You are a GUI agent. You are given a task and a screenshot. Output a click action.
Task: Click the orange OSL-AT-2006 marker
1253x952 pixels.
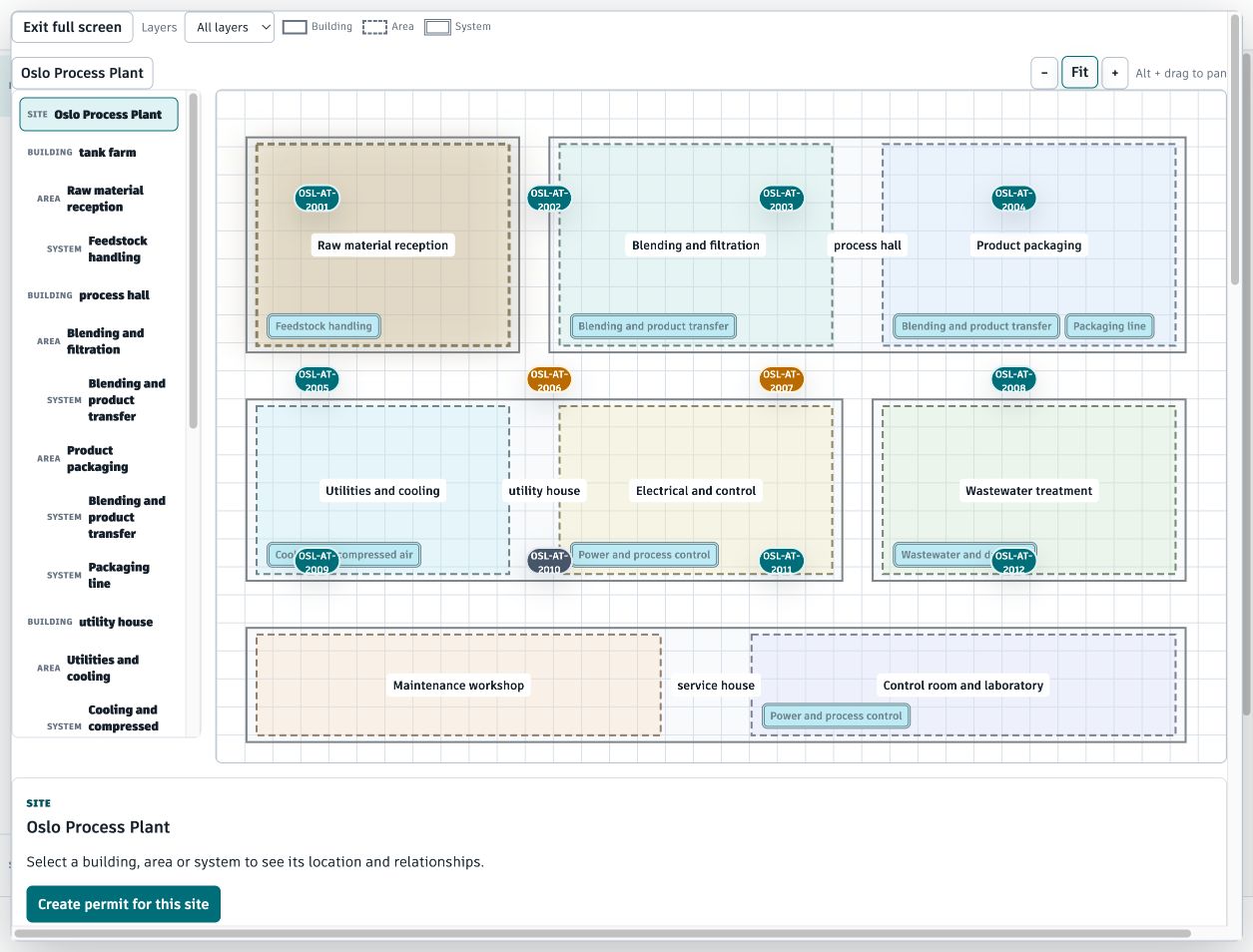(549, 379)
